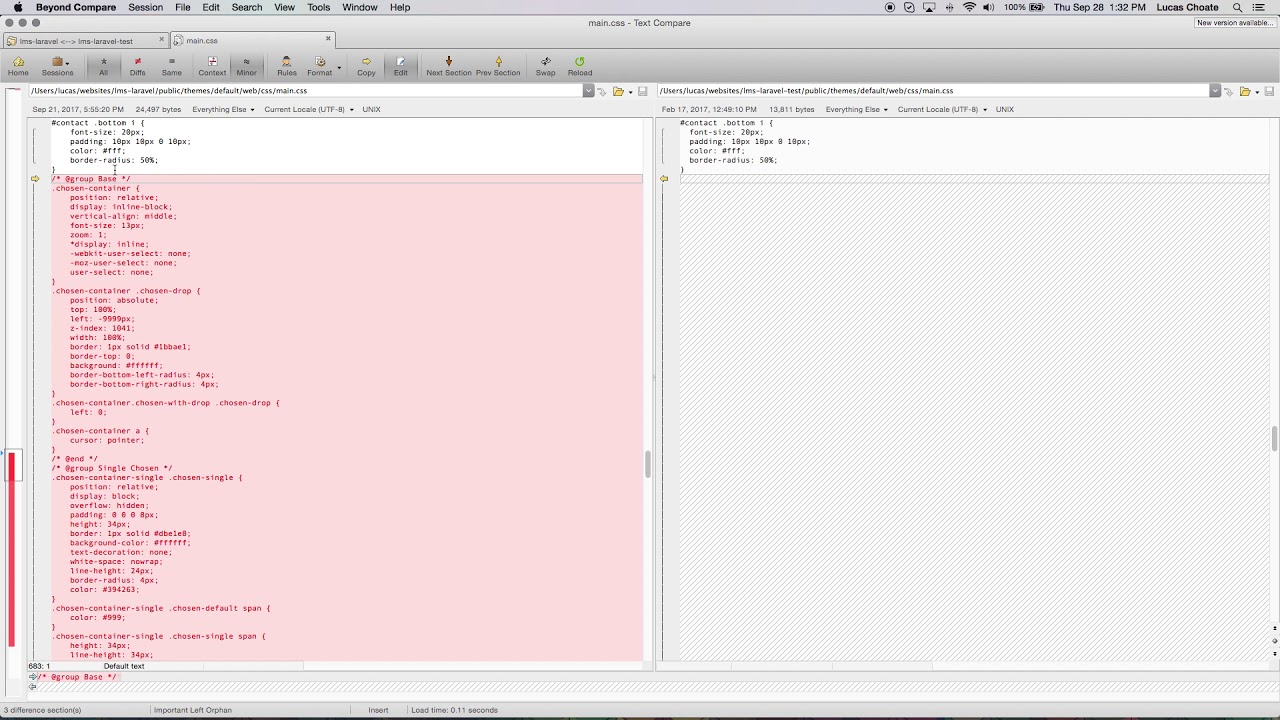The image size is (1280, 720).
Task: Open left Everything Else format dropdown
Action: (223, 109)
